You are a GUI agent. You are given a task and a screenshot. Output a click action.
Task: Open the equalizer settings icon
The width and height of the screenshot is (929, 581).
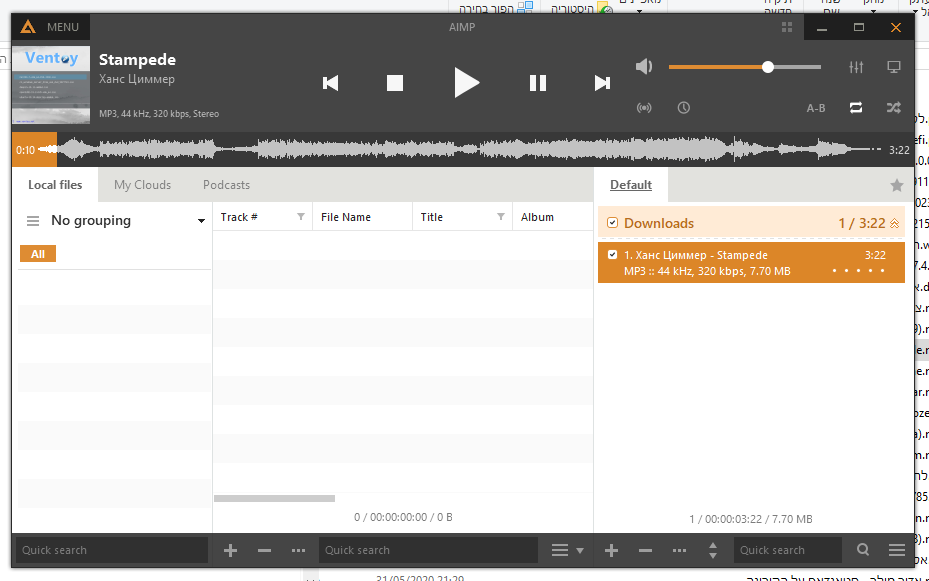(x=856, y=67)
